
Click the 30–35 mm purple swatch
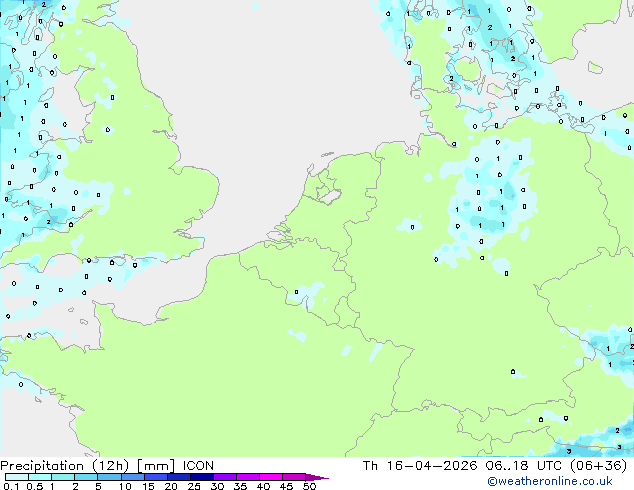(224, 477)
